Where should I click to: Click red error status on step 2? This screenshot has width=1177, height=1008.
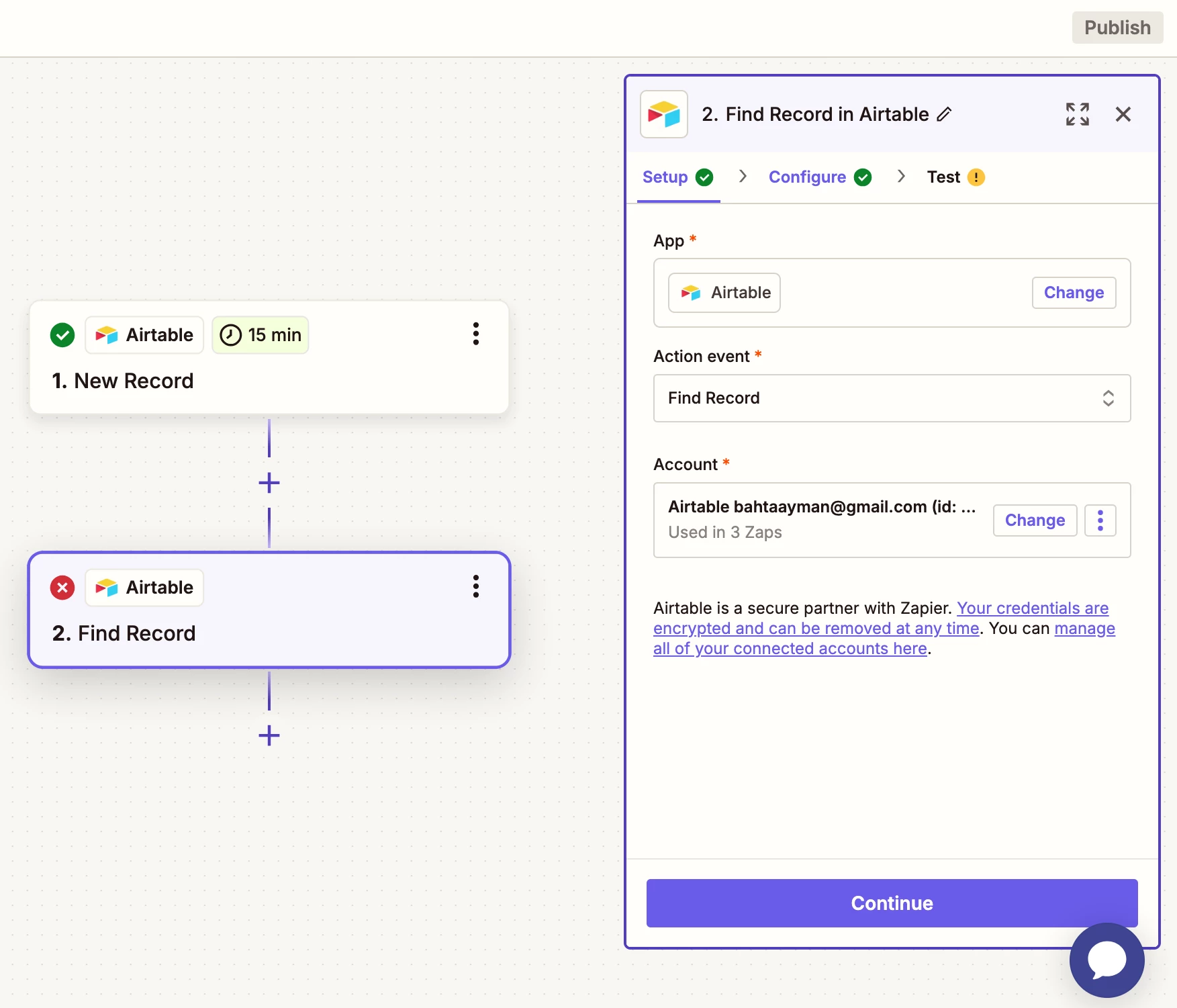pos(62,588)
